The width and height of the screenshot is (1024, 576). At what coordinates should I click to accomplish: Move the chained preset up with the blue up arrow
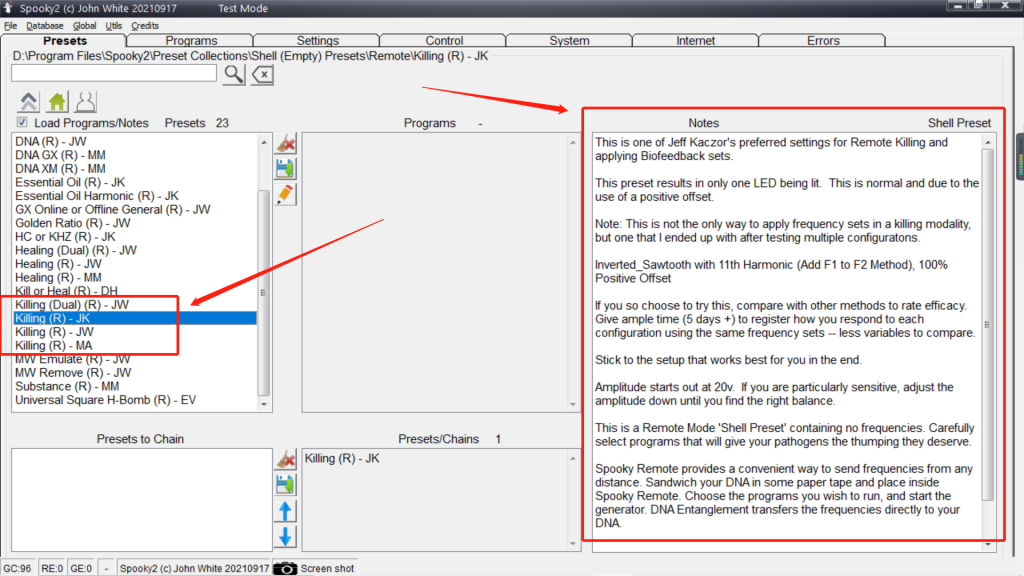click(286, 511)
